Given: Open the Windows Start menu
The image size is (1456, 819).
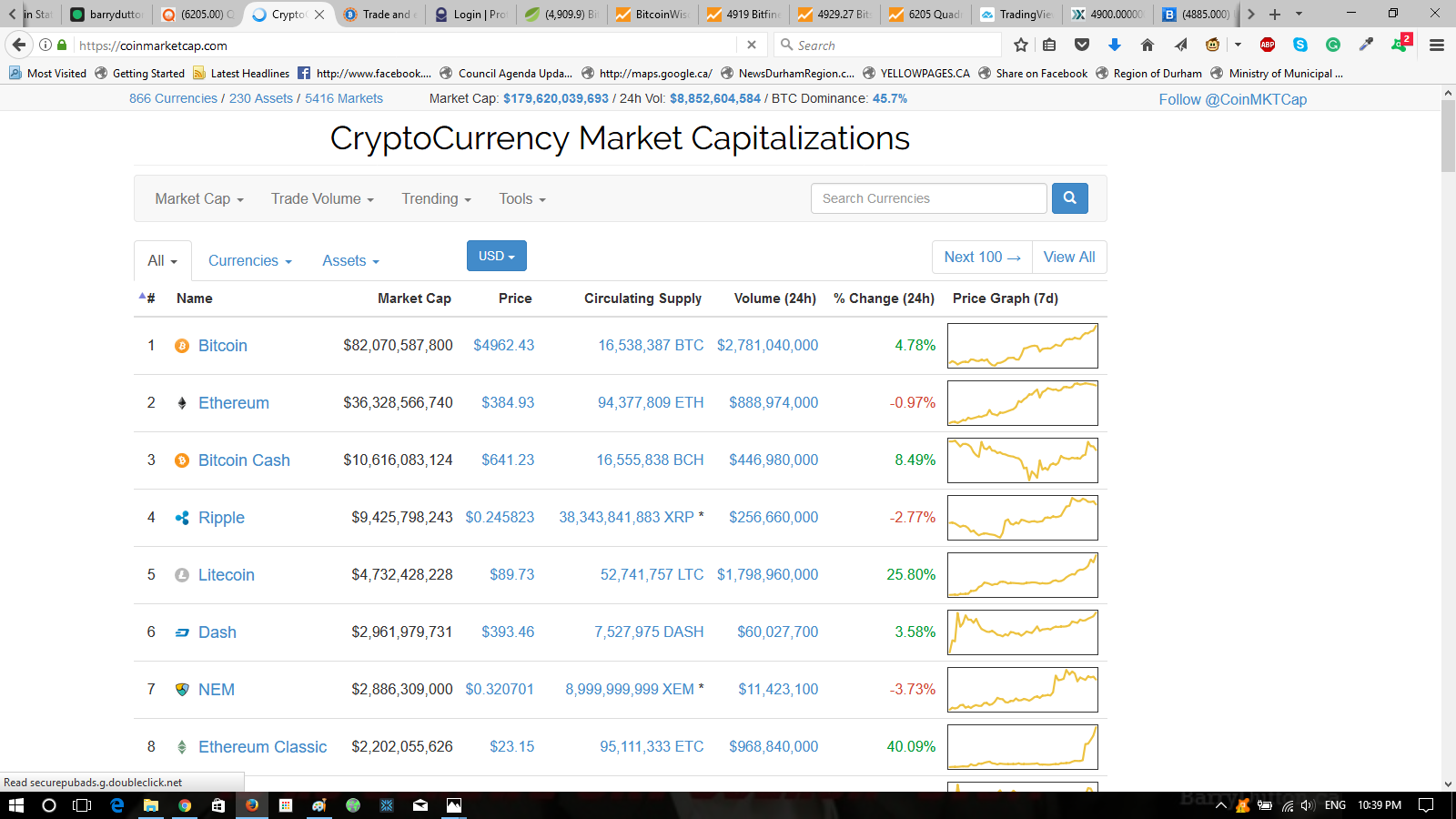Looking at the screenshot, I should 16,805.
